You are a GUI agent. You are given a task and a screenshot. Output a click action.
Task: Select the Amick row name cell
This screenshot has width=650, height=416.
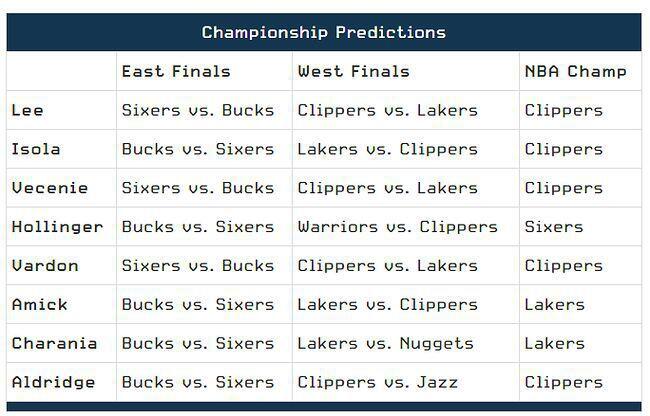[x=39, y=304]
